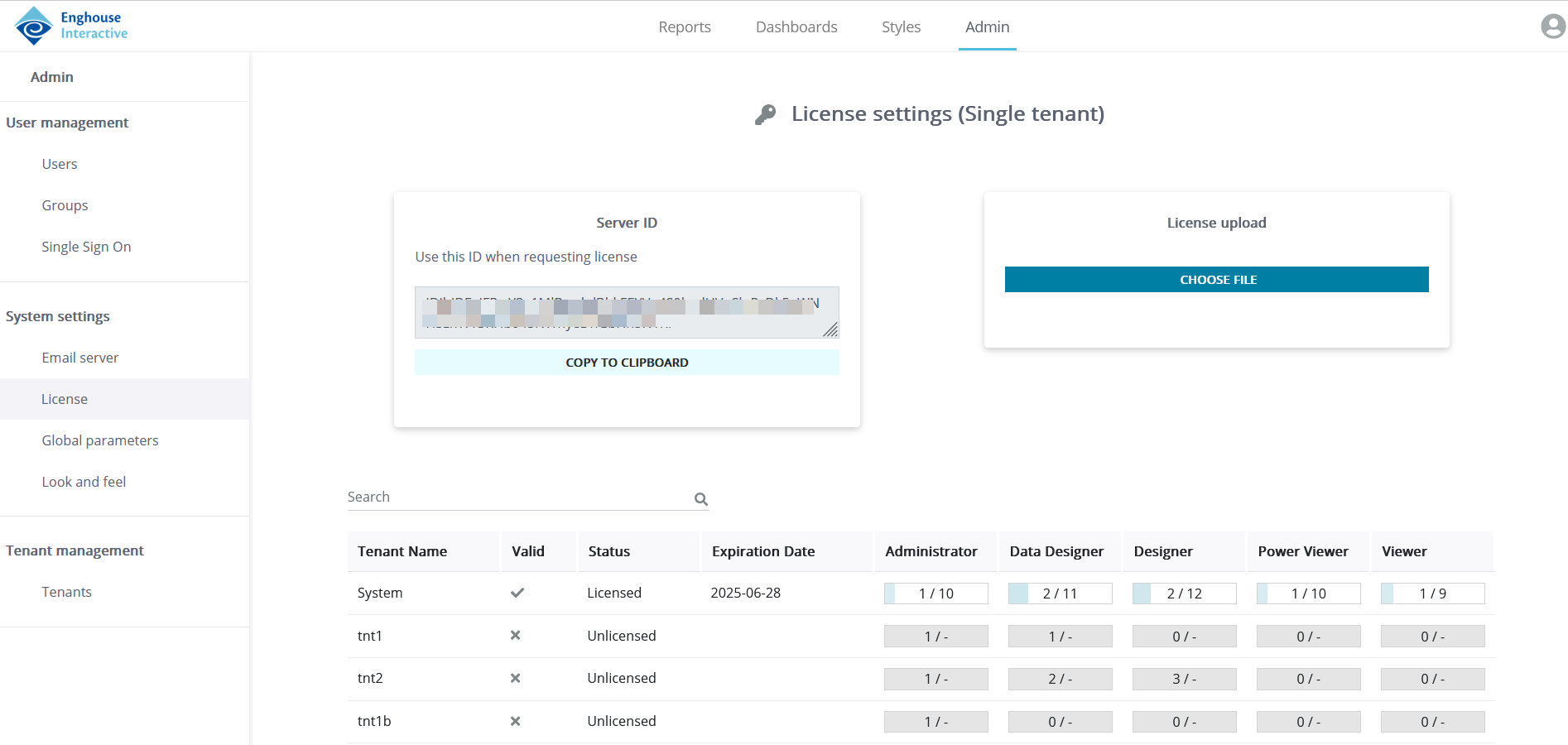
Task: Open the user profile avatar menu
Action: tap(1552, 26)
